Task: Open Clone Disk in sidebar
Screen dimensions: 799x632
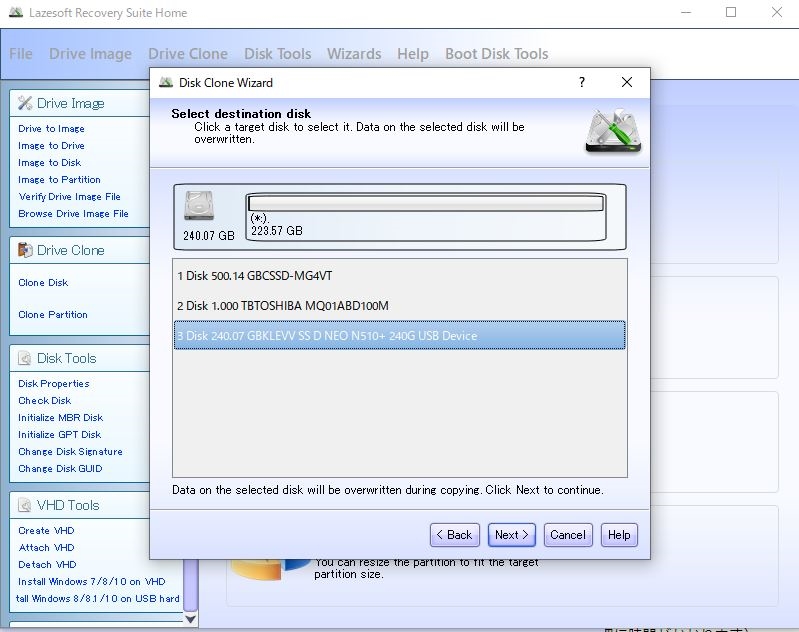Action: pos(43,282)
